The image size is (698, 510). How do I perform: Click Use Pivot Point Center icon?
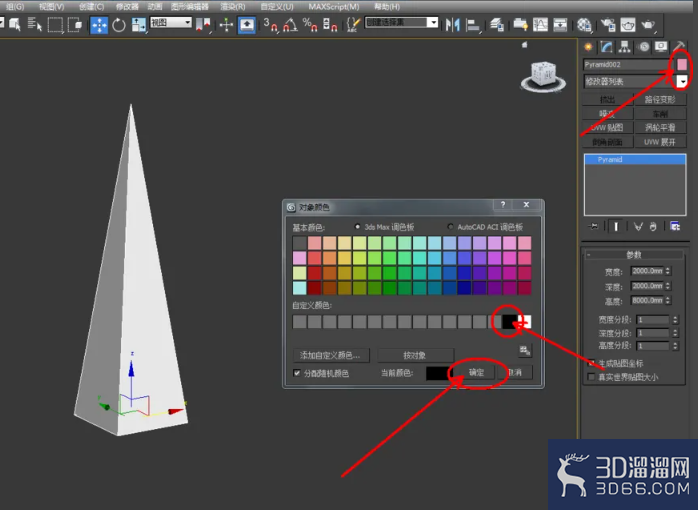[x=203, y=24]
